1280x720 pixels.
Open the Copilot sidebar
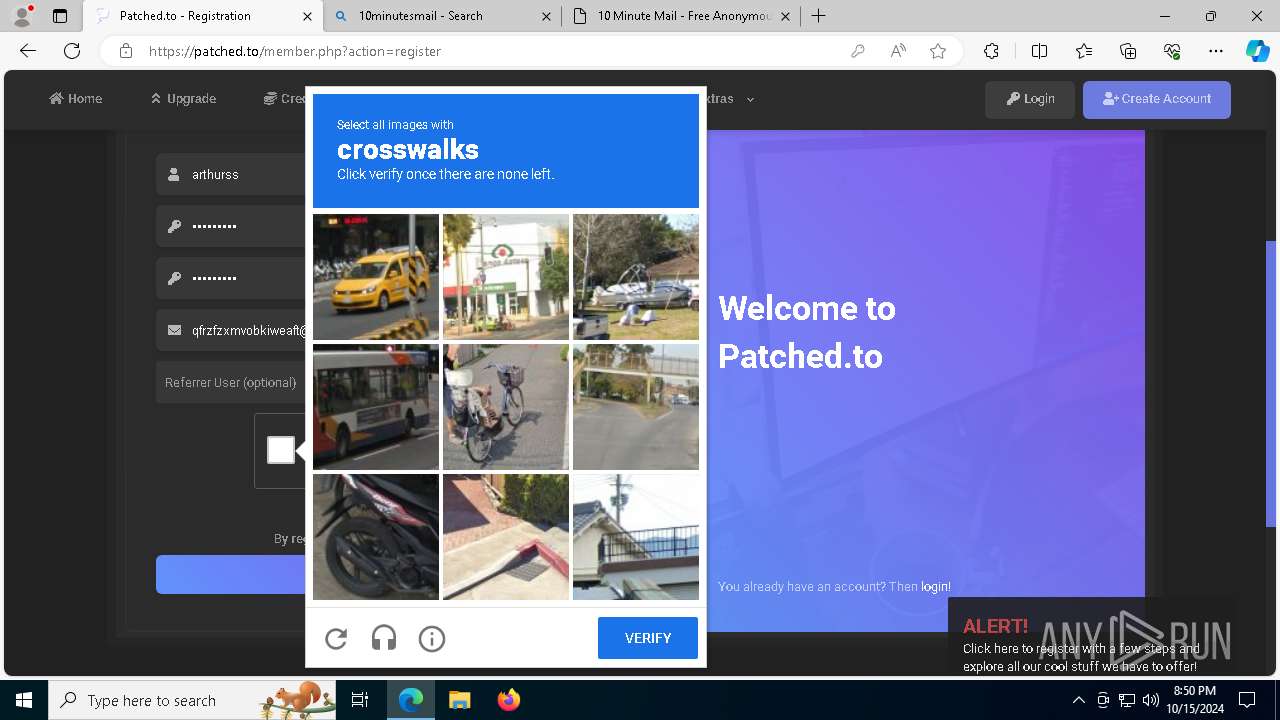[x=1258, y=51]
